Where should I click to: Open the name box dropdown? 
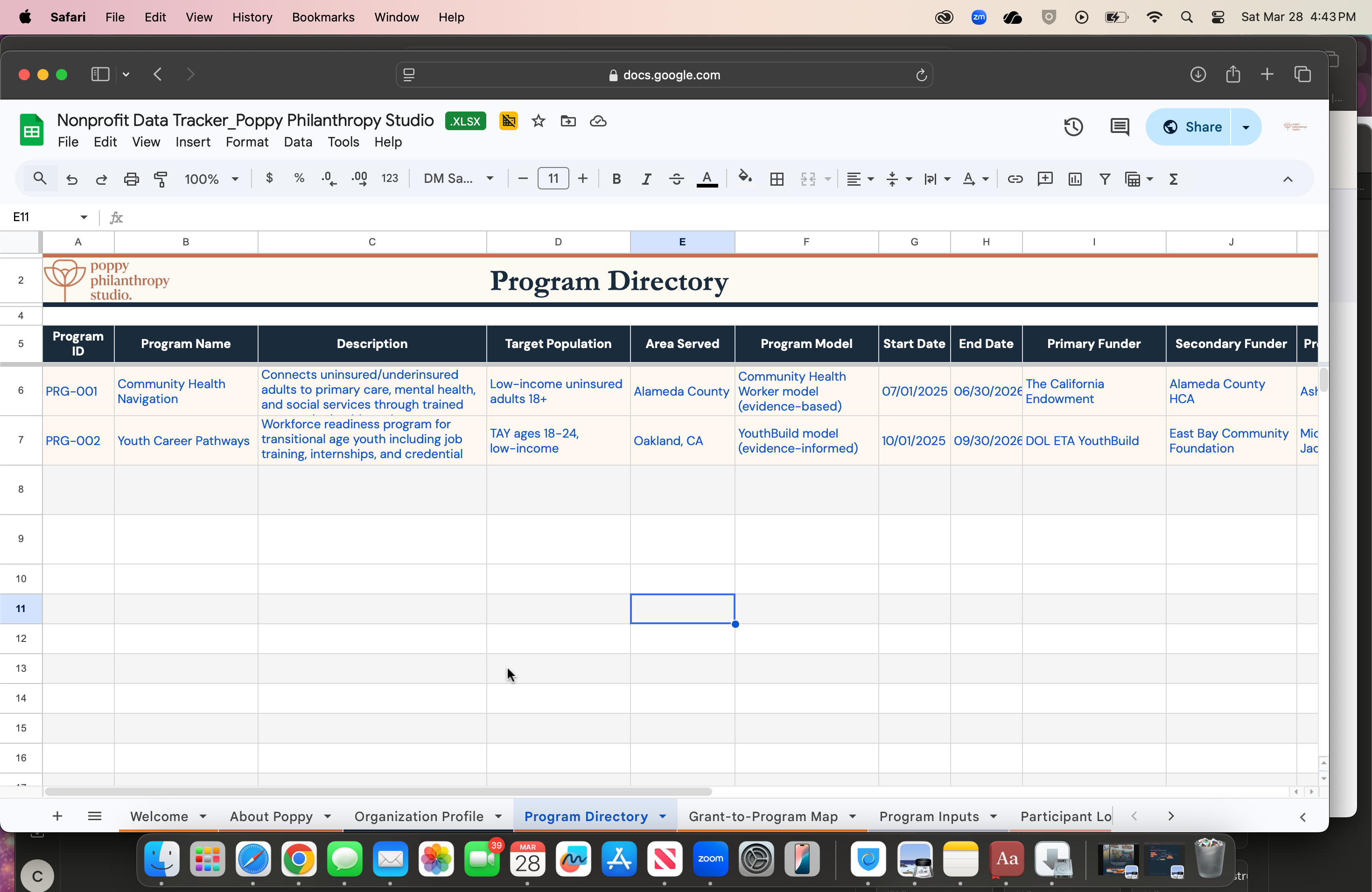tap(84, 217)
